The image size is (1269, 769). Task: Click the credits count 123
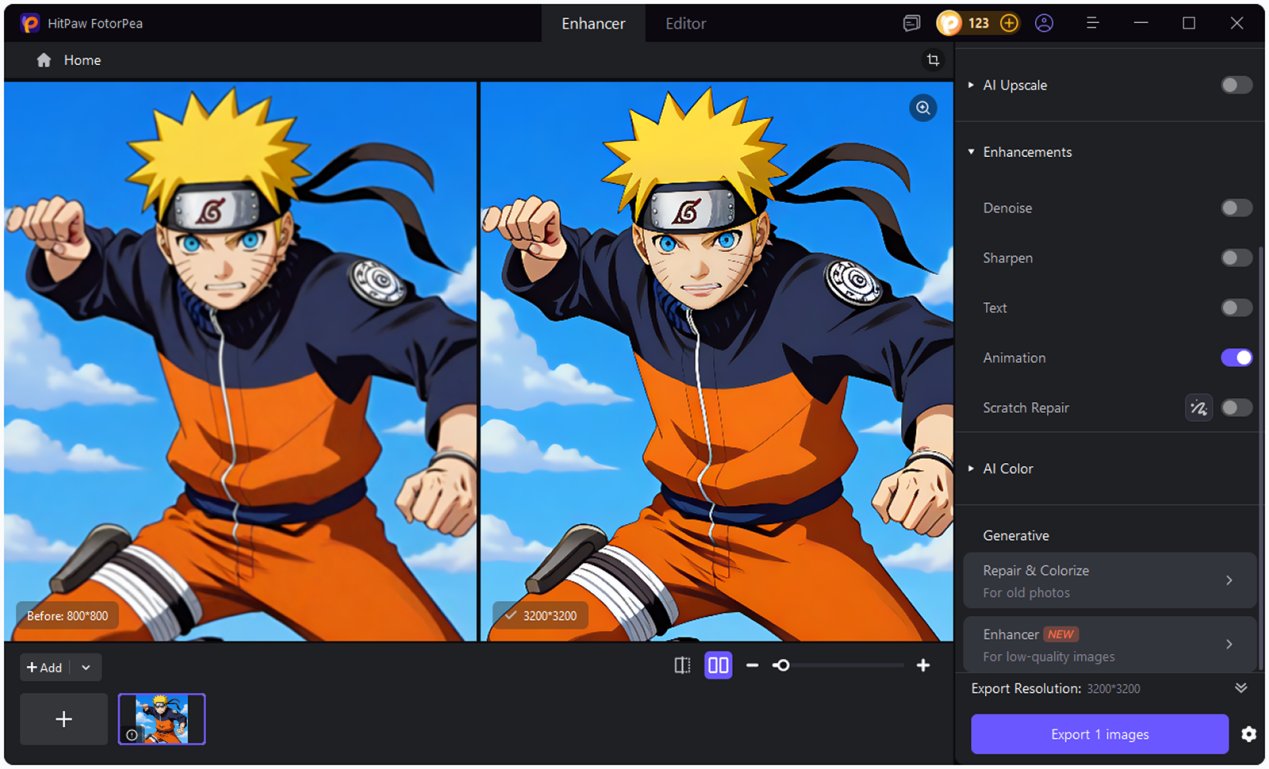click(x=979, y=23)
